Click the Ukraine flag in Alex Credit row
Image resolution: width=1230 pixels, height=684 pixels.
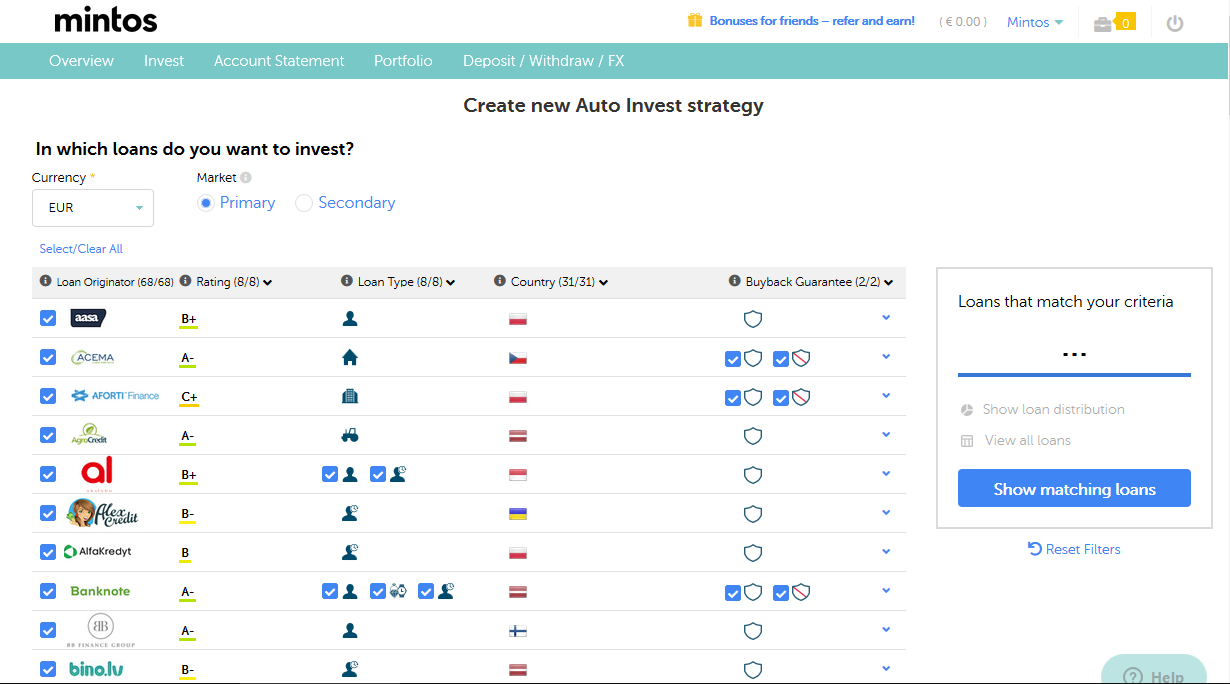[518, 514]
